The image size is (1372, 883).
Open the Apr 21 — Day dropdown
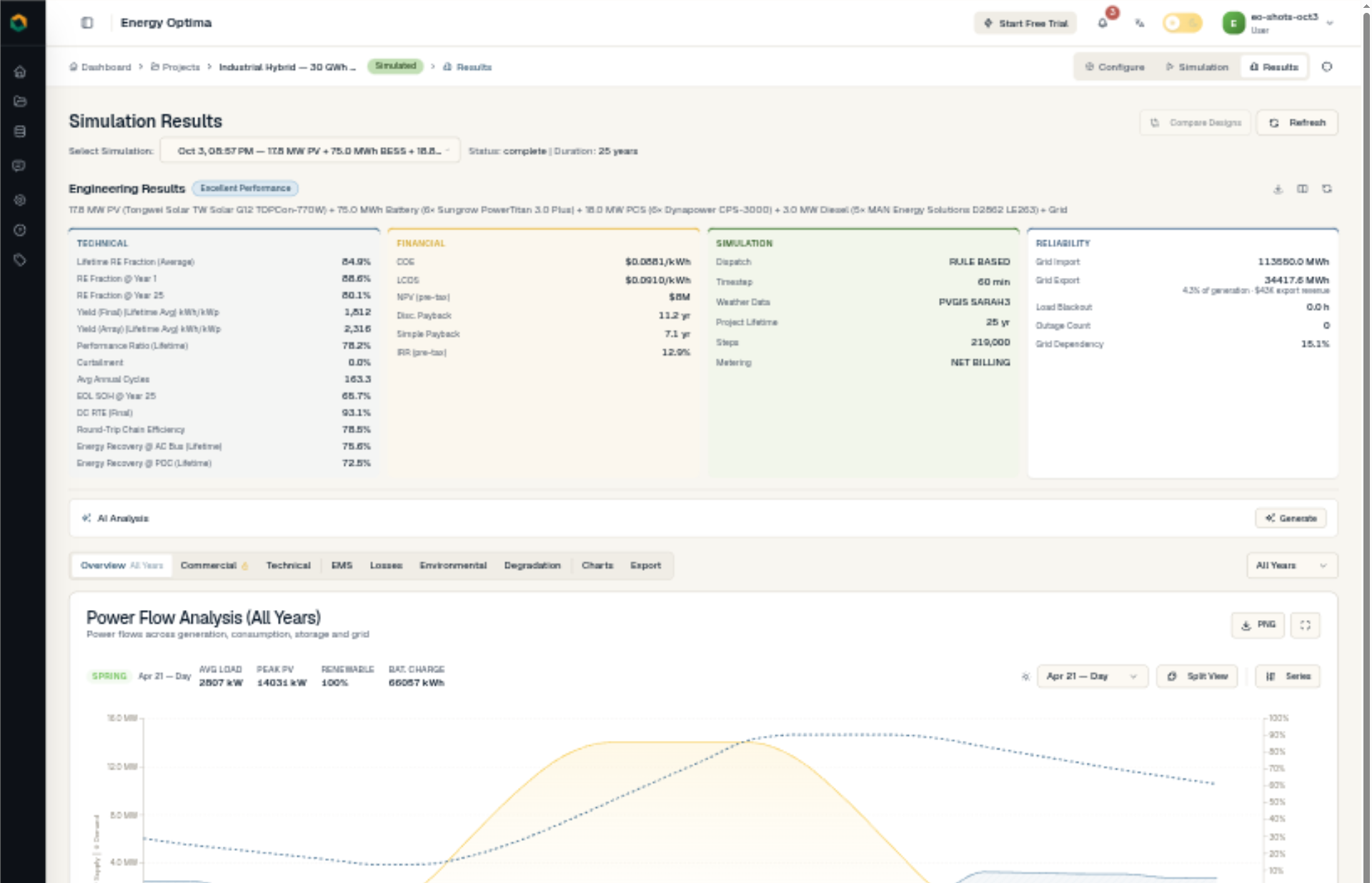pyautogui.click(x=1093, y=676)
